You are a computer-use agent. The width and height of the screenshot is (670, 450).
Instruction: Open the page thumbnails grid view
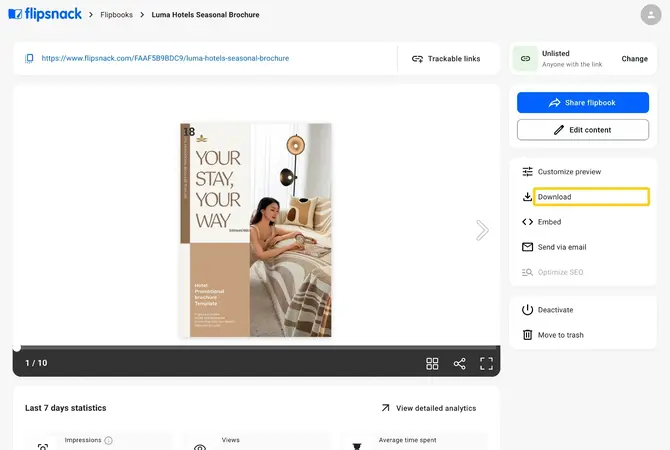432,363
